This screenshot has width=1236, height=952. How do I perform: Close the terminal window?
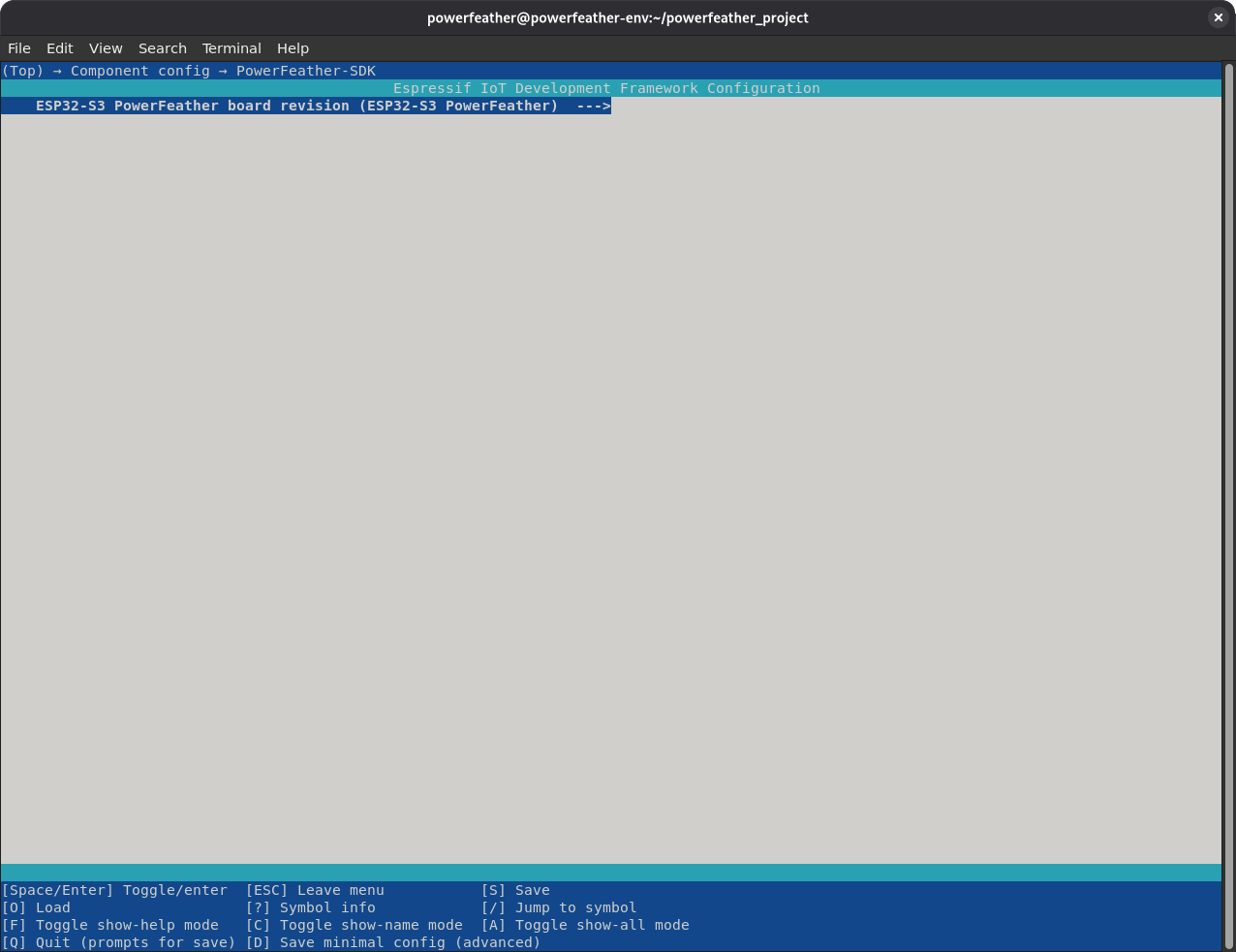(x=1219, y=17)
